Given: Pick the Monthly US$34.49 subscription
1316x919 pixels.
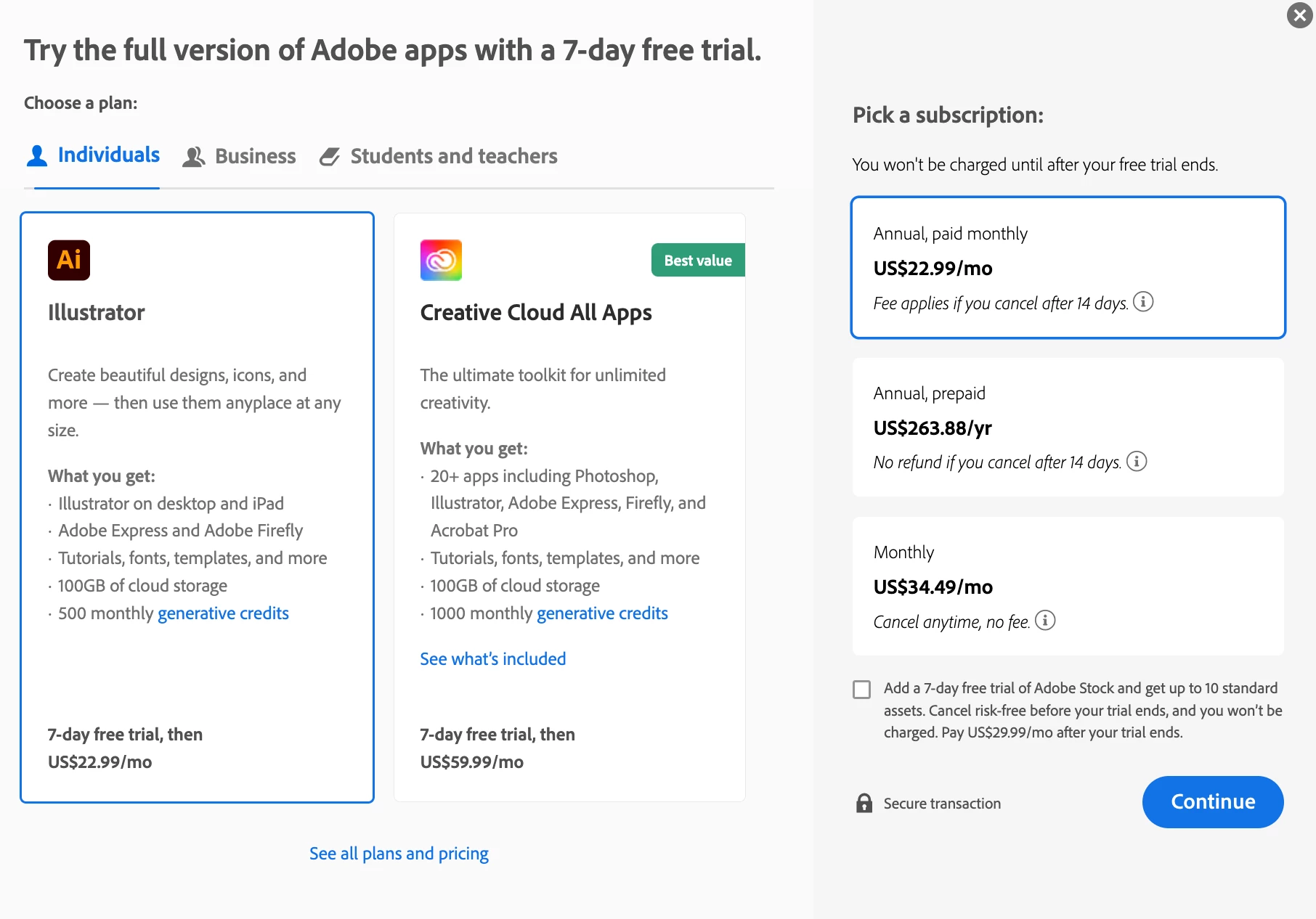Looking at the screenshot, I should [1068, 586].
